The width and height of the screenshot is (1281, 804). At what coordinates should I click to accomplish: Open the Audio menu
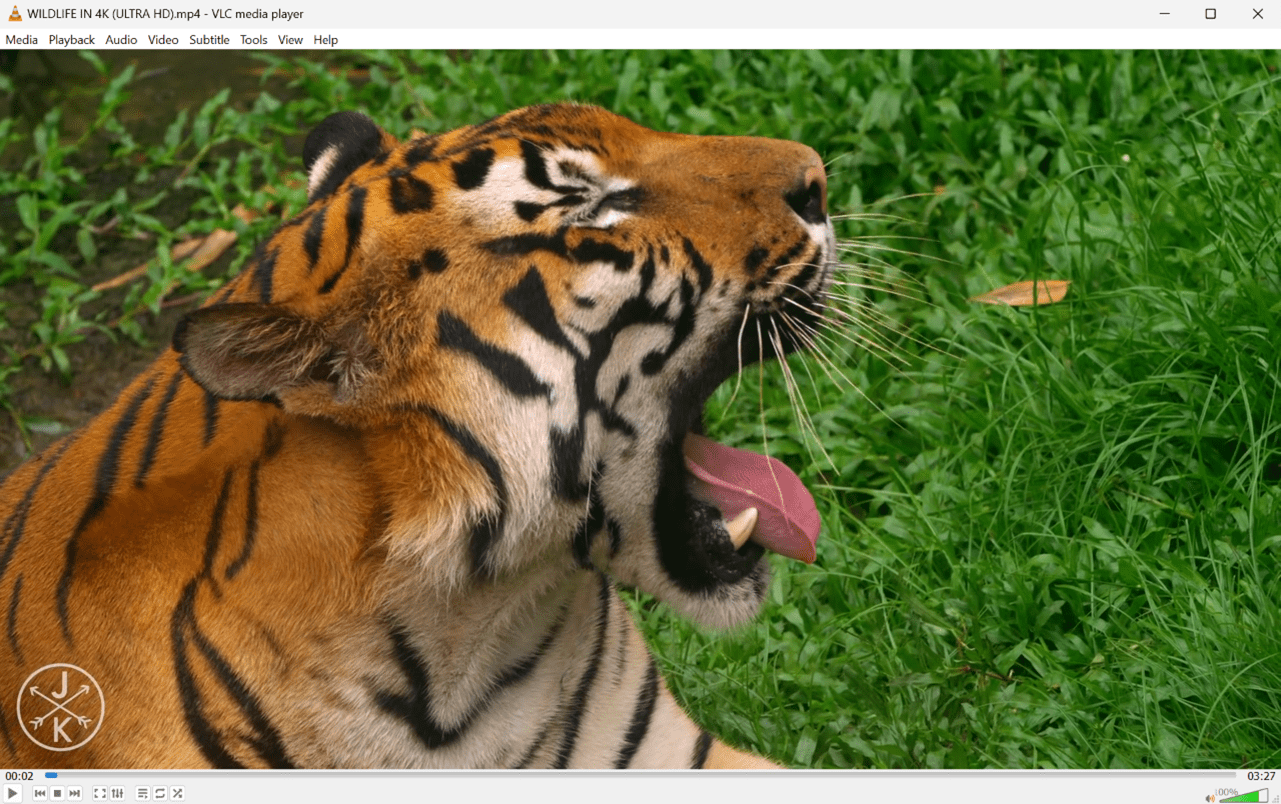121,39
